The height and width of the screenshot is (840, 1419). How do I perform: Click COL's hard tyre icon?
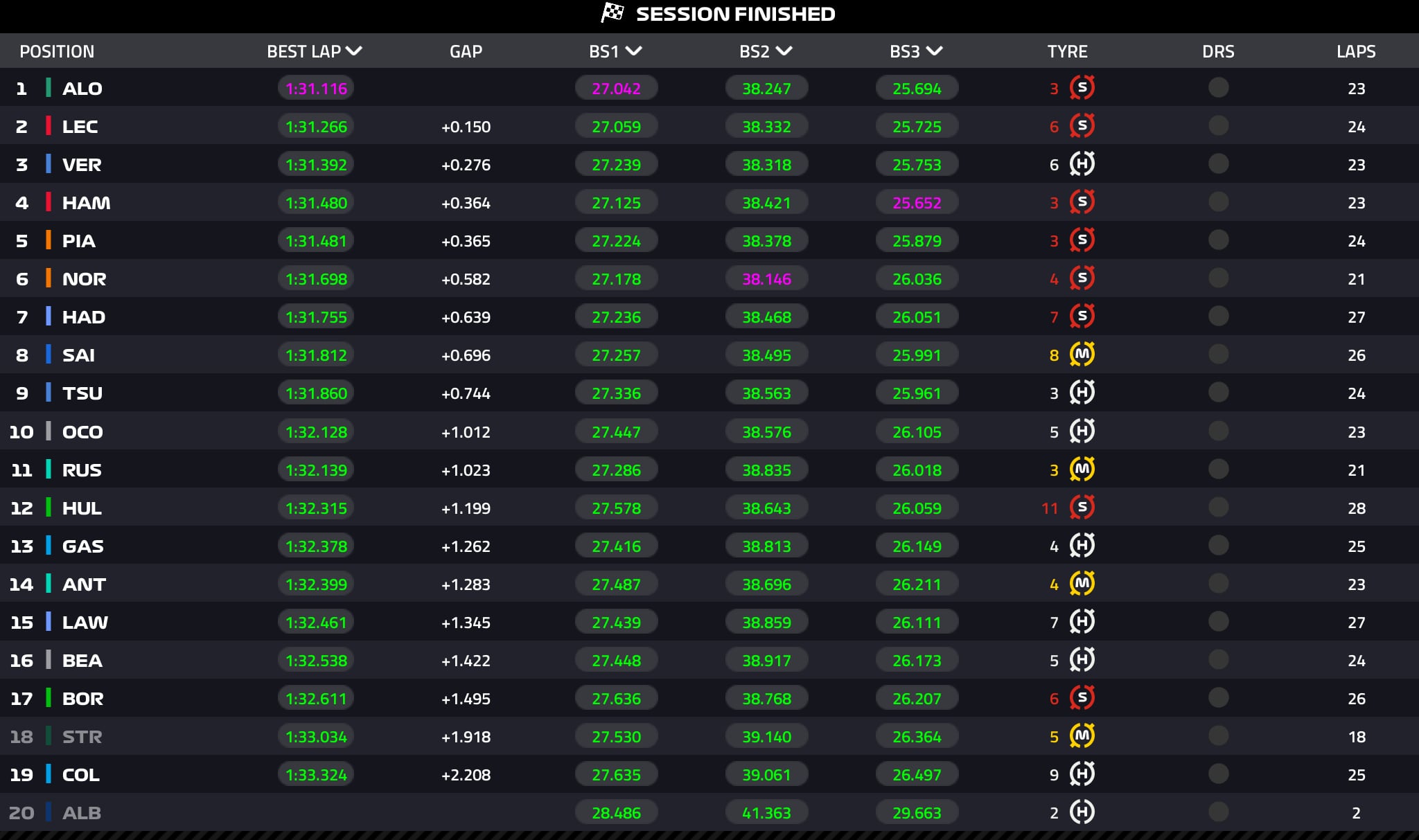point(1082,774)
